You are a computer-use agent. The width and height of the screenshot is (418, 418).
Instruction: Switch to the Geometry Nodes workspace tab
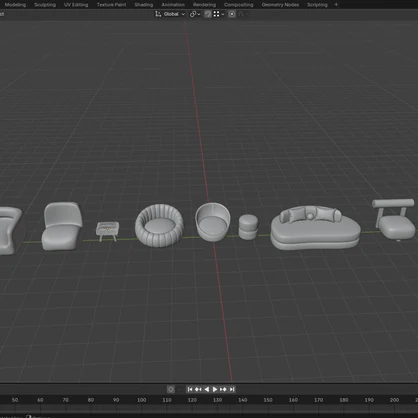click(280, 5)
